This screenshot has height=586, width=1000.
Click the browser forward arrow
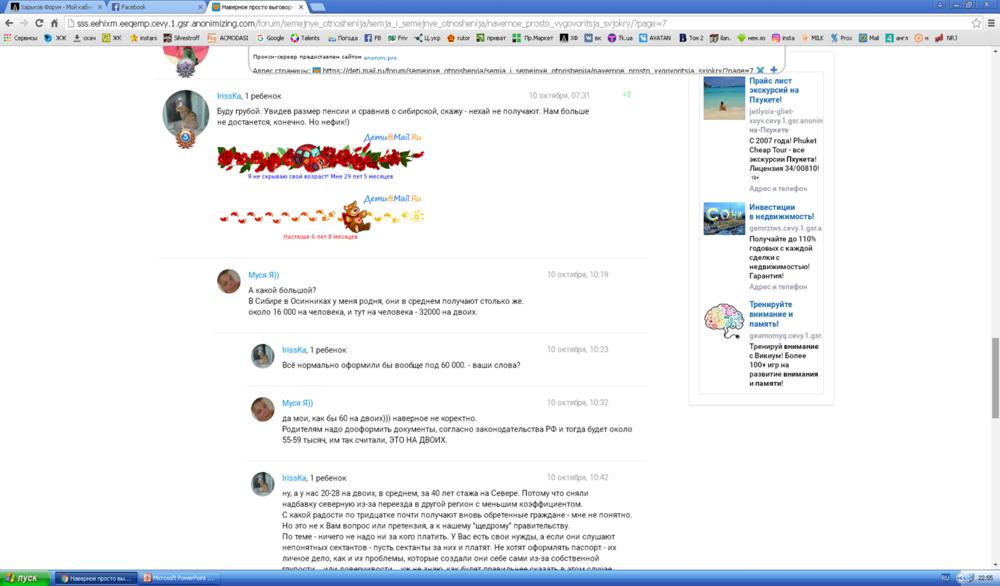pos(24,23)
